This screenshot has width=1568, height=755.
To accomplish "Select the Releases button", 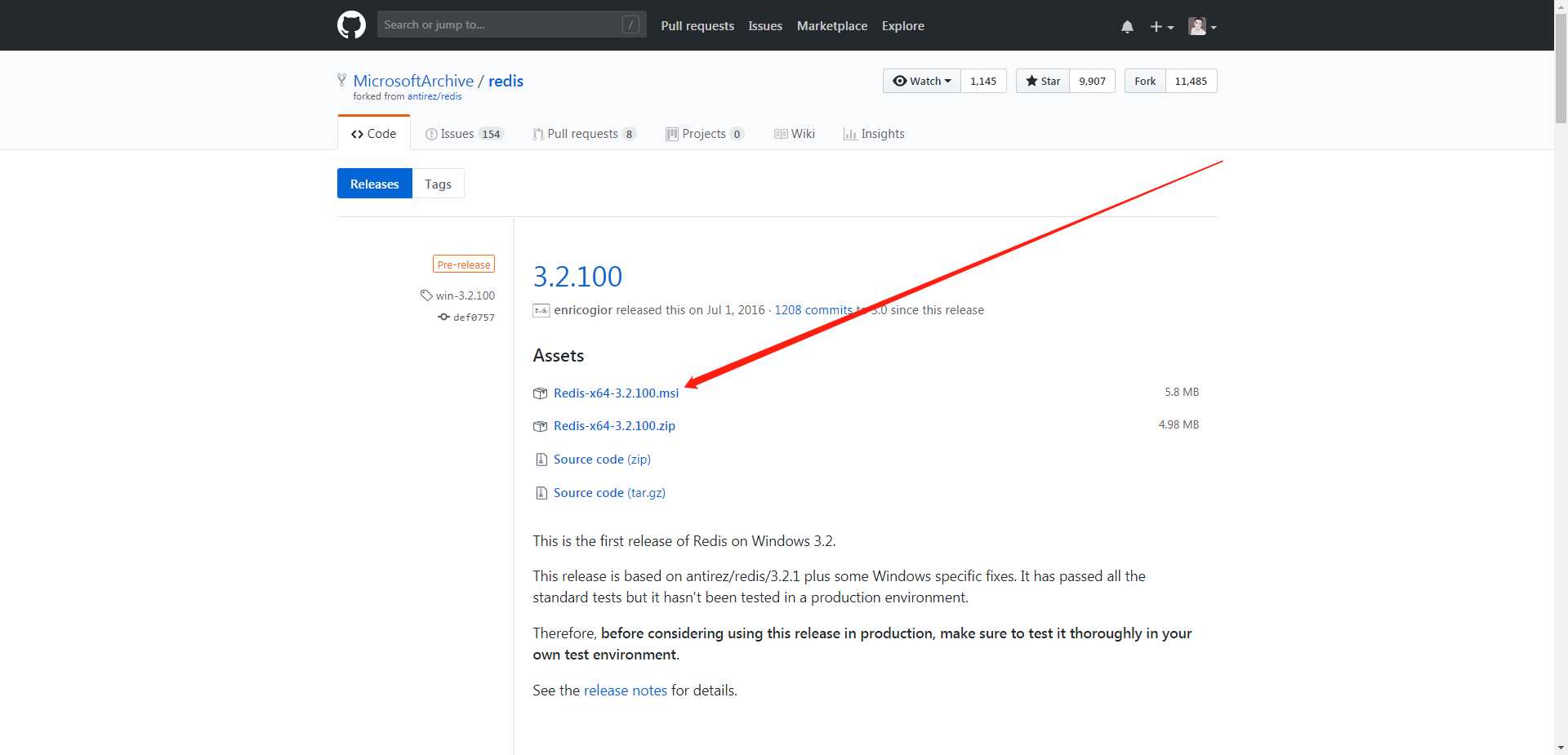I will [x=375, y=184].
